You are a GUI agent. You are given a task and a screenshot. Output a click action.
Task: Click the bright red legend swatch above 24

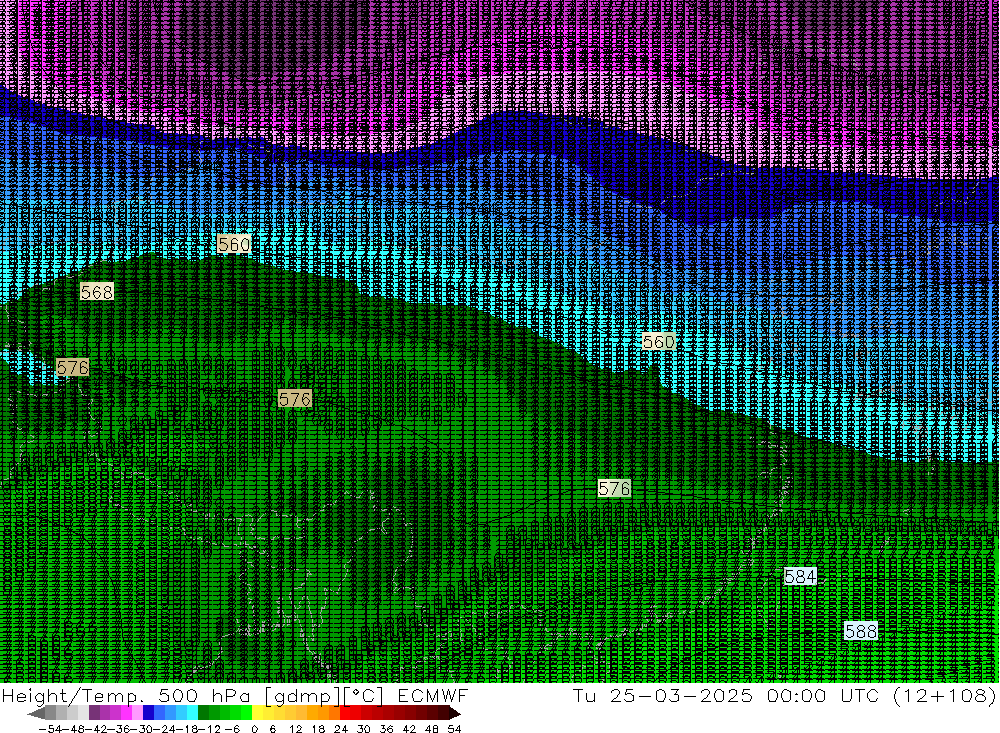(x=345, y=713)
